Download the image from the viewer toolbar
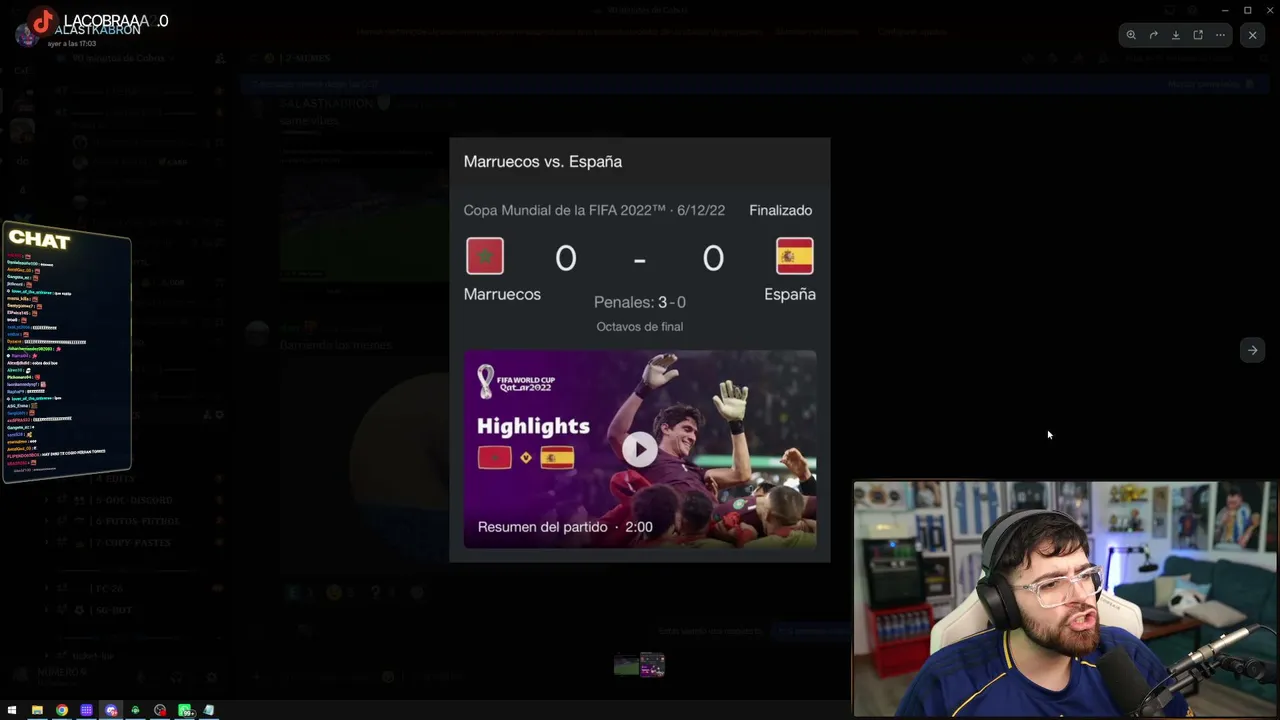The height and width of the screenshot is (720, 1280). point(1176,35)
